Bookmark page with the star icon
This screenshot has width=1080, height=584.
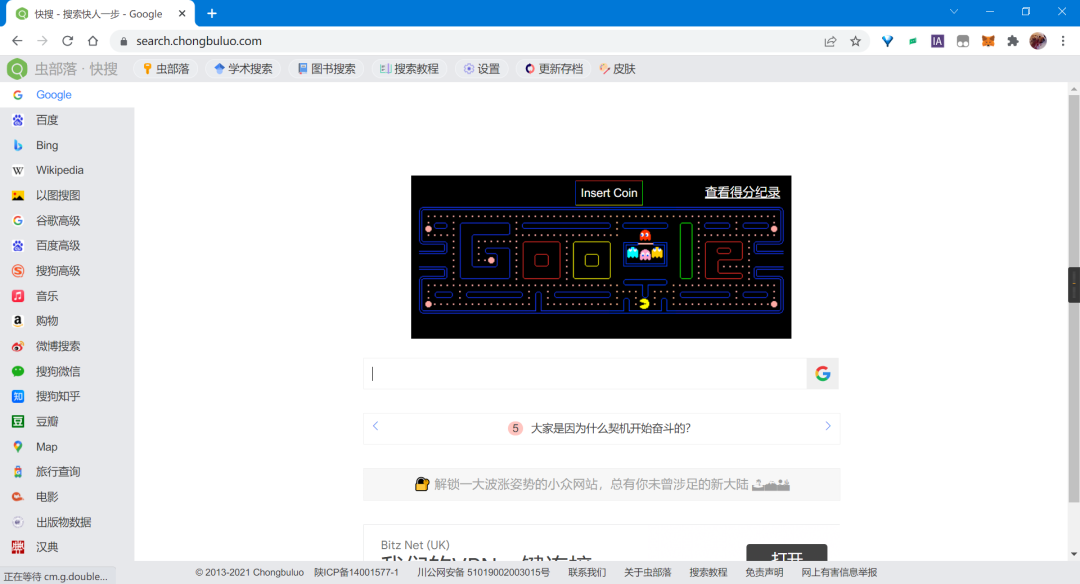(855, 41)
